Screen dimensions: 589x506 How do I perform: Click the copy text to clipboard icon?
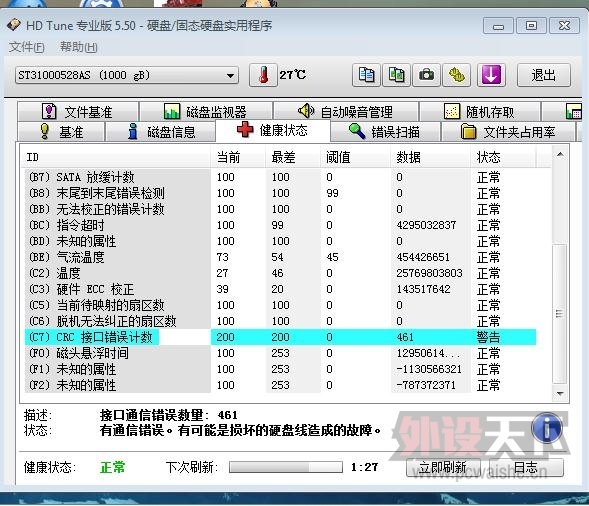tap(366, 75)
